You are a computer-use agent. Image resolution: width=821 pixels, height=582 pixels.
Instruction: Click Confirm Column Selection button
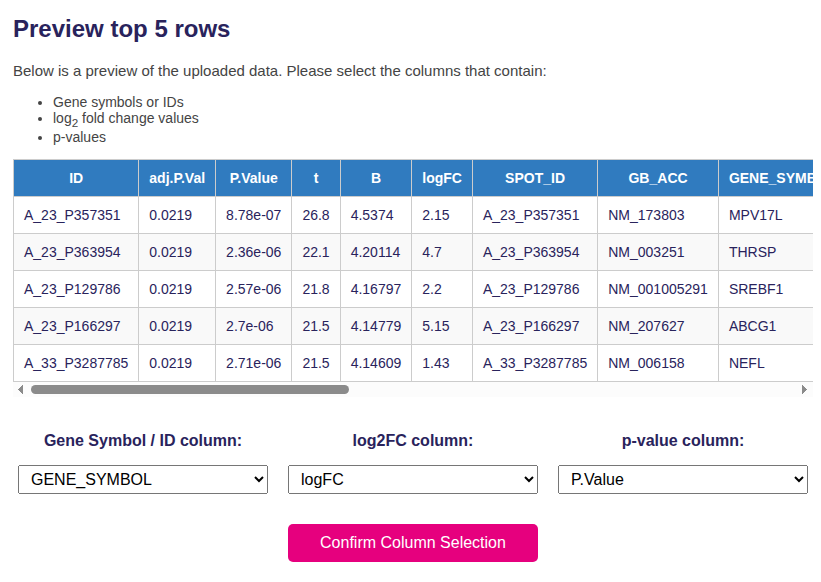tap(413, 543)
